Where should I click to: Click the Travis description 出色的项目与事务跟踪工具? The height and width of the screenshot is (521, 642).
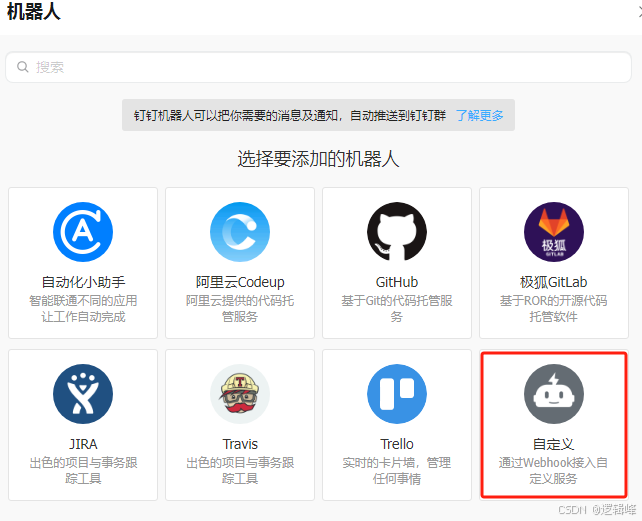click(x=240, y=470)
